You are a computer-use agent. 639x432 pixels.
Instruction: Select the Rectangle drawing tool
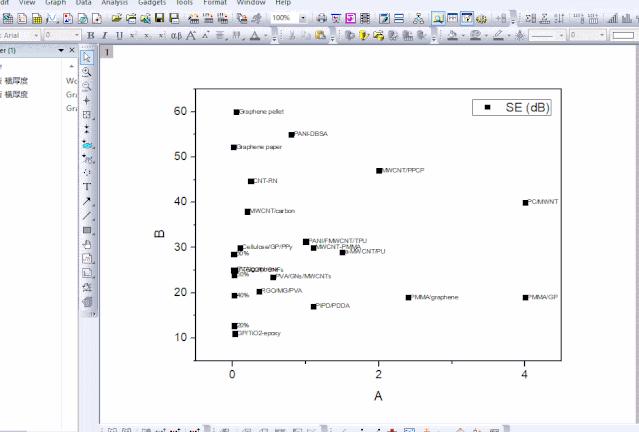coord(87,230)
